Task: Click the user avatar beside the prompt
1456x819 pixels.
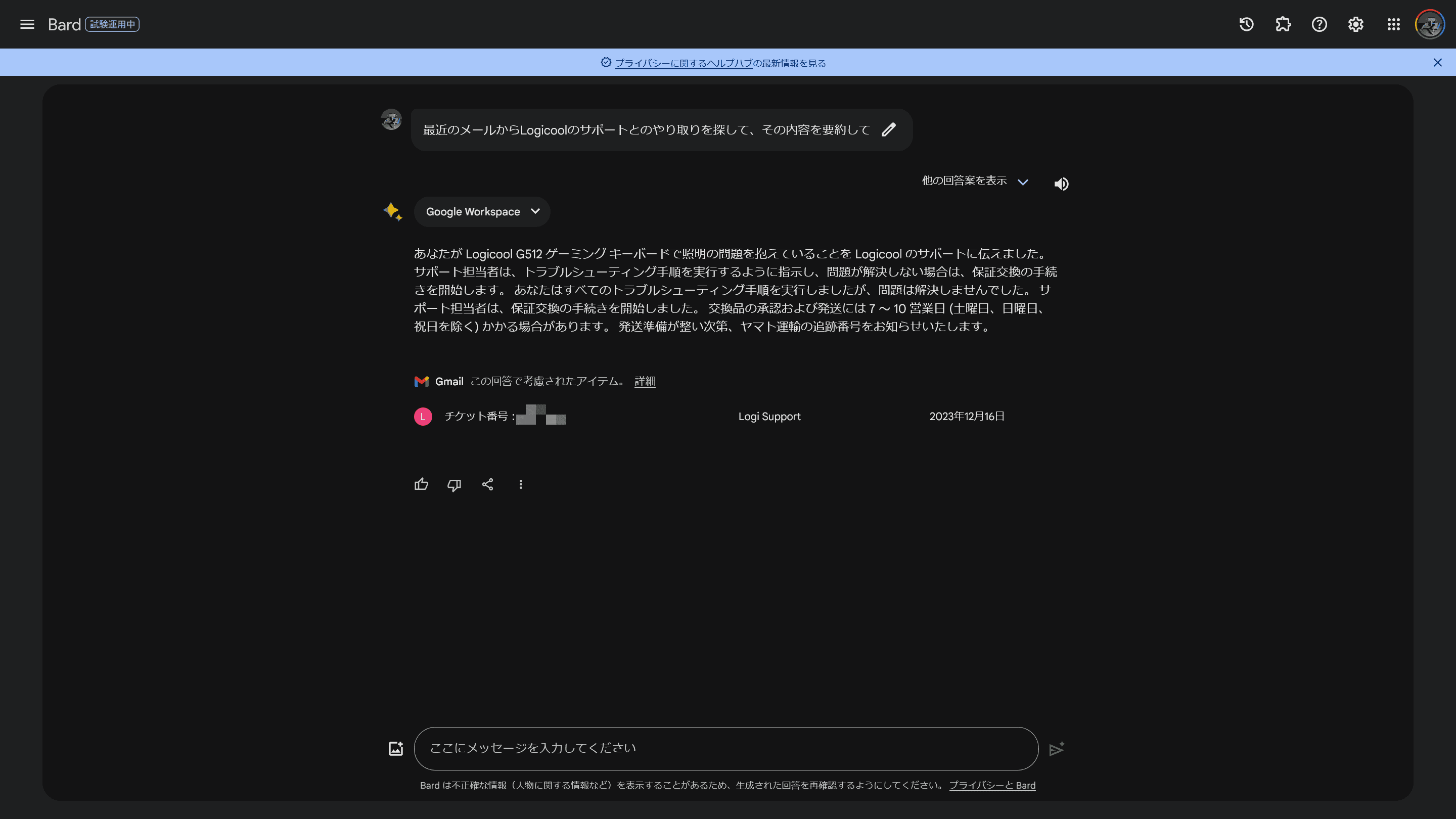Action: [x=391, y=119]
